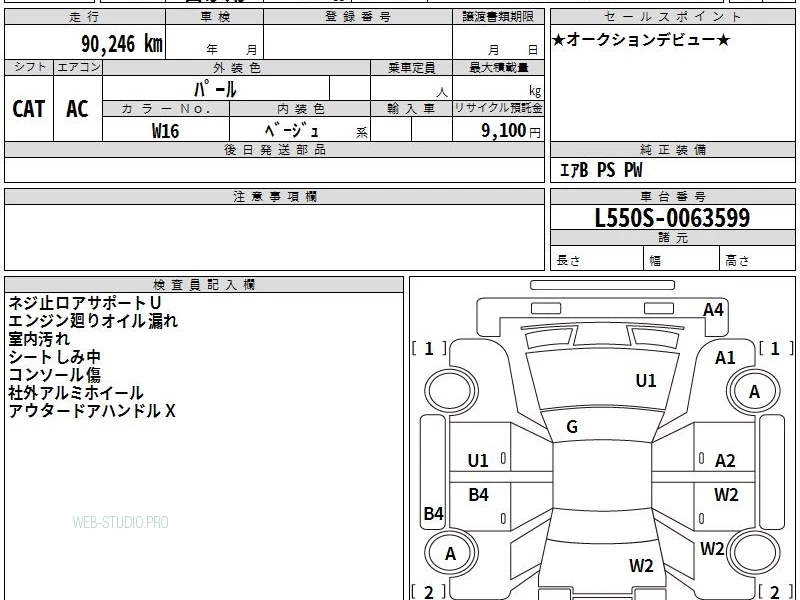Click the U1 mark on the hood
The height and width of the screenshot is (600, 800).
point(645,381)
